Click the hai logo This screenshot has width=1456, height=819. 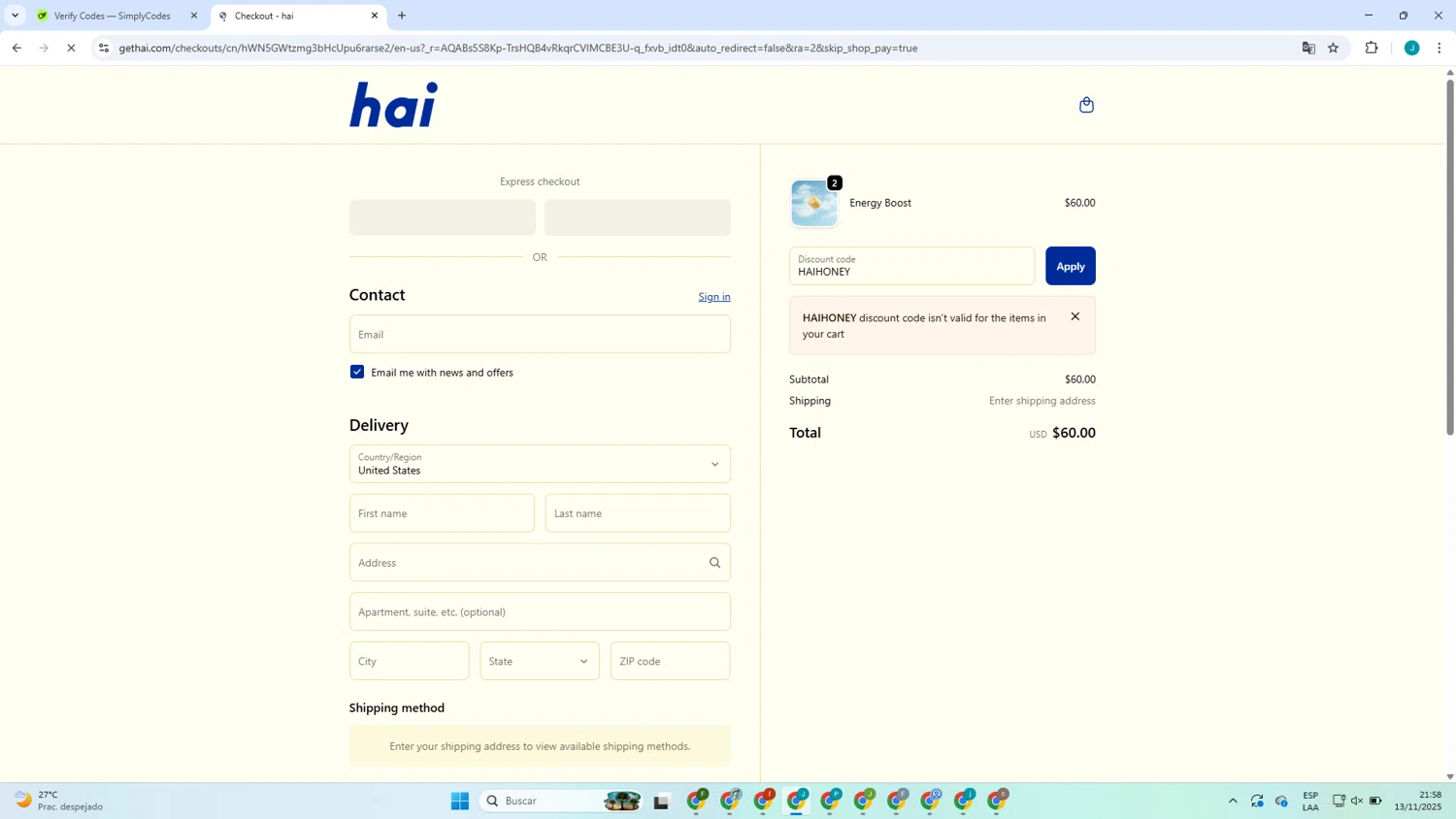393,105
